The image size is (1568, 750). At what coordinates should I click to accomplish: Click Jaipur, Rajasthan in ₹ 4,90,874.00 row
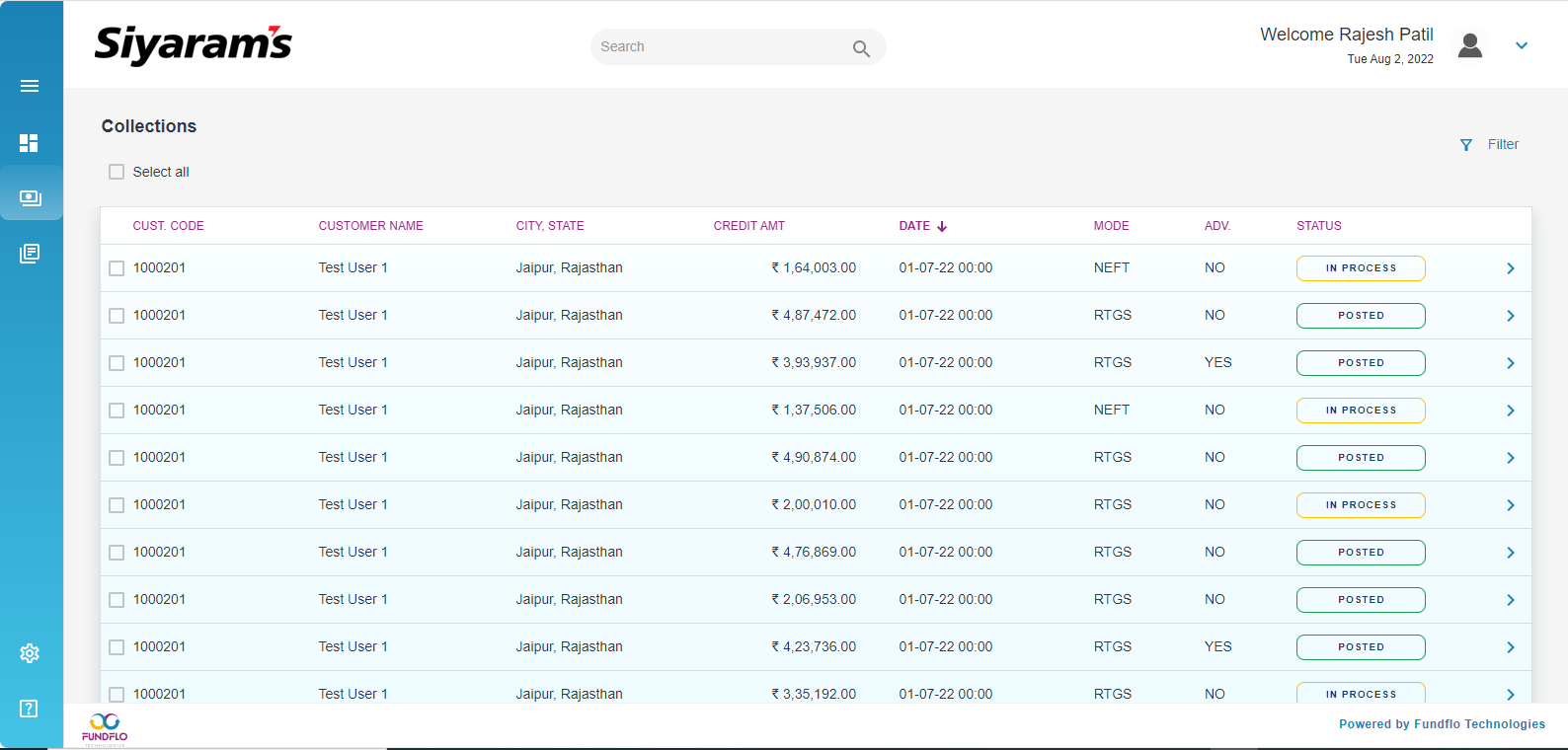569,458
